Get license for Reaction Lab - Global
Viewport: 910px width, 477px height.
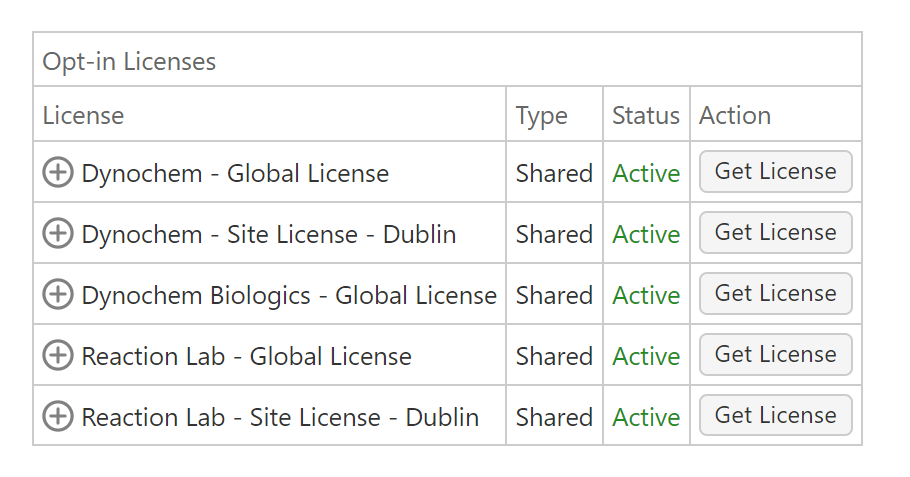775,355
